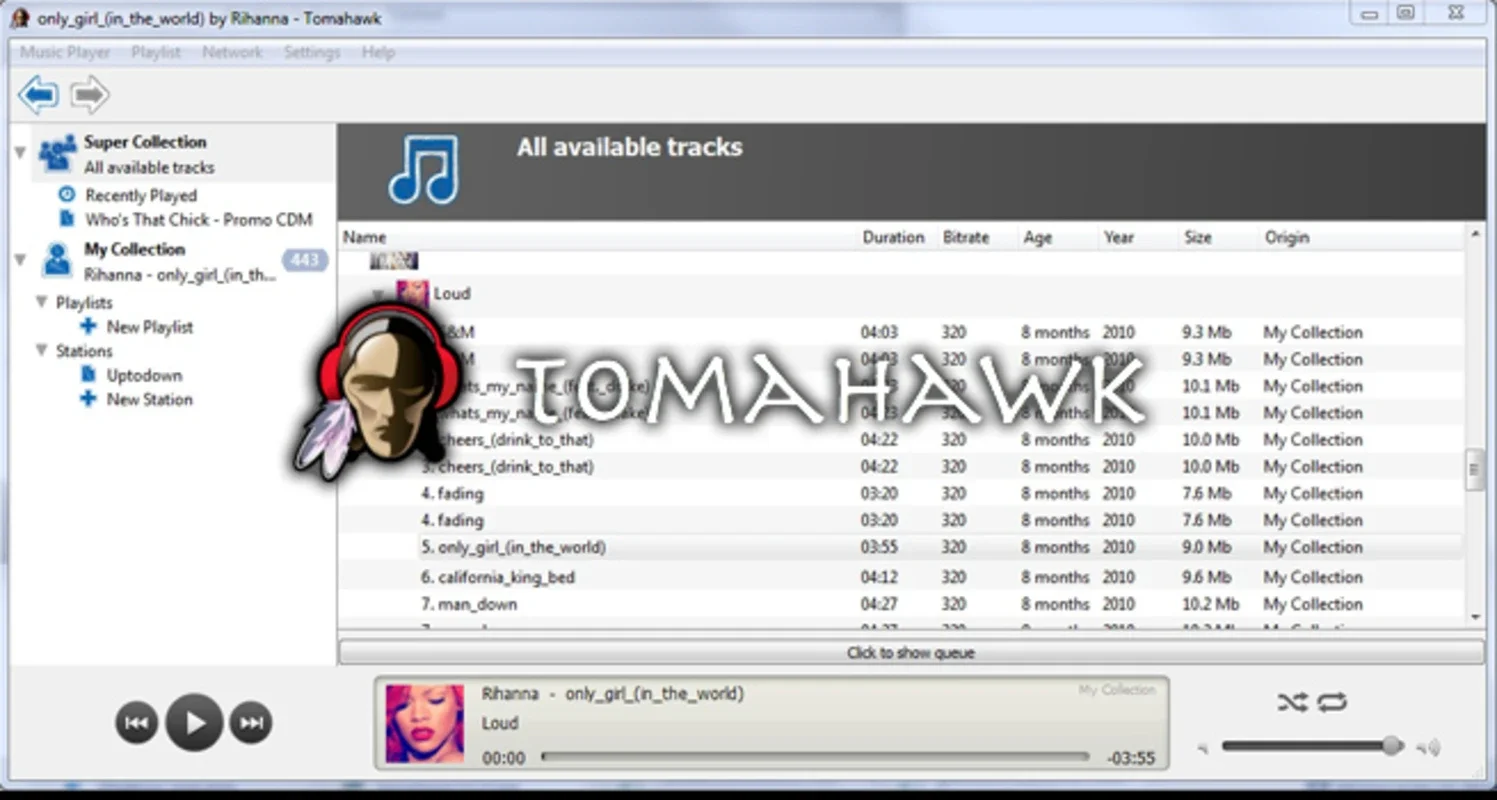The height and width of the screenshot is (800, 1497).
Task: Click the -03:55 remaining time label
Action: pyautogui.click(x=1131, y=758)
